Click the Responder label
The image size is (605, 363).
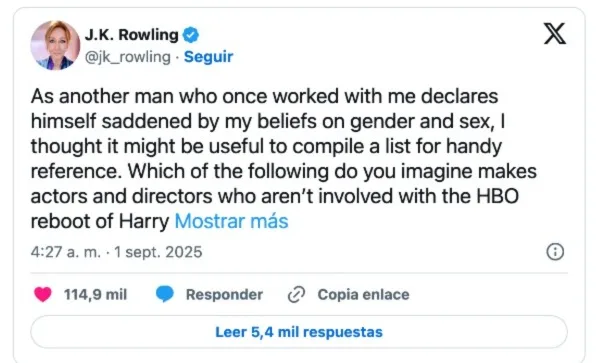tap(224, 294)
